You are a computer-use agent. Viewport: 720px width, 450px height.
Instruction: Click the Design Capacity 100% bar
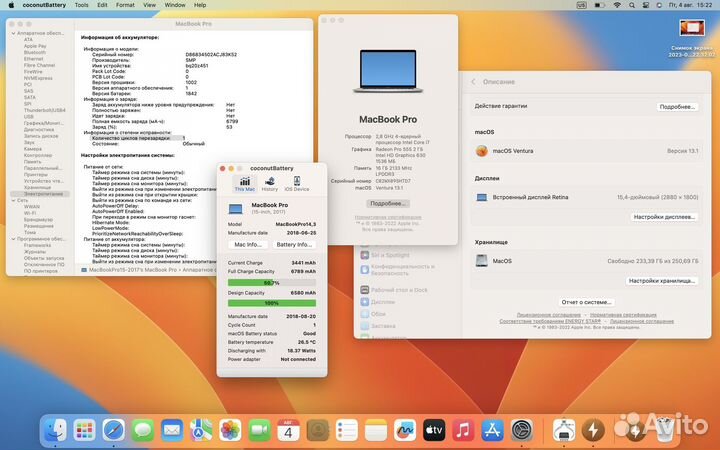pos(272,303)
